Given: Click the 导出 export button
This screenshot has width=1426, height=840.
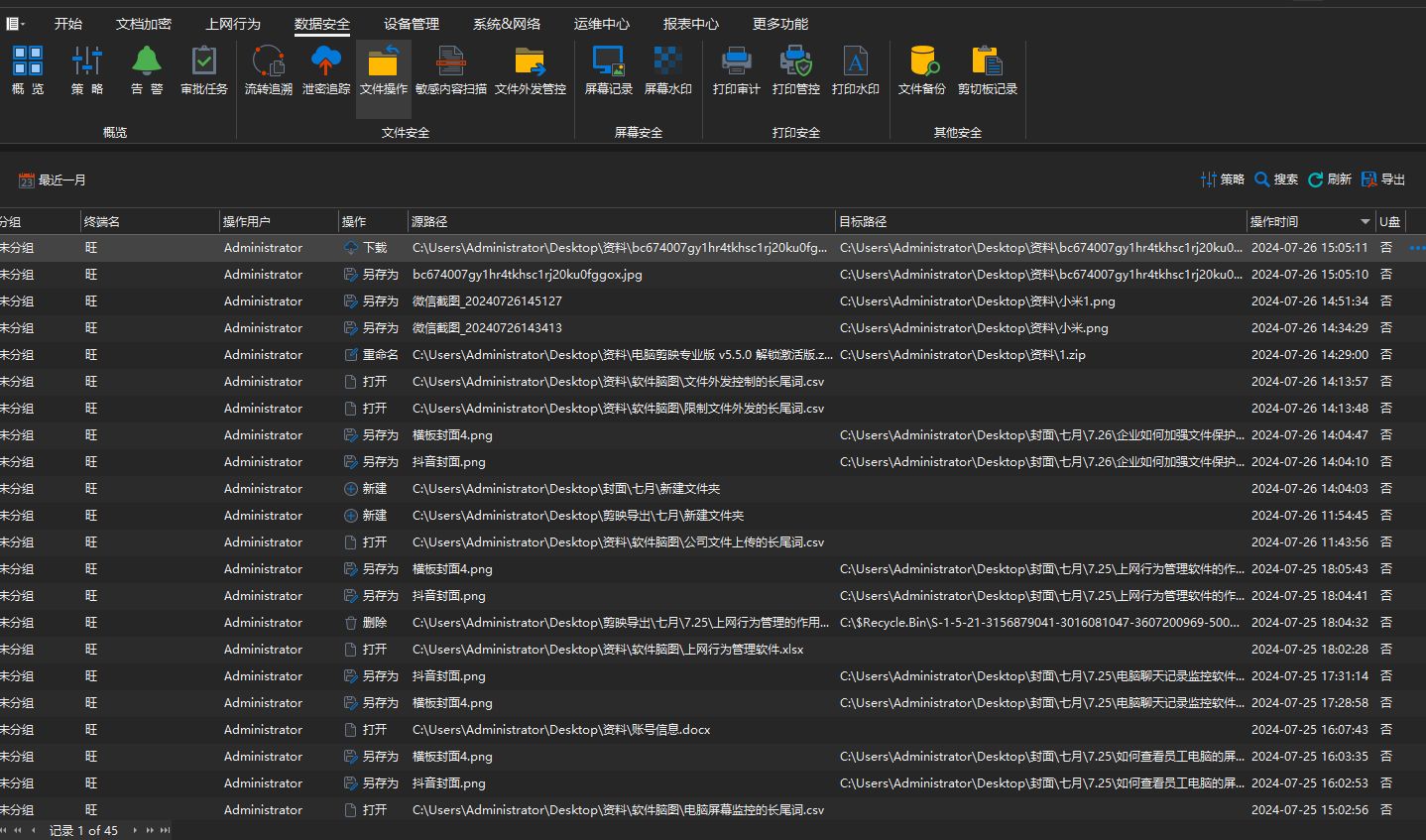Looking at the screenshot, I should pos(1383,180).
